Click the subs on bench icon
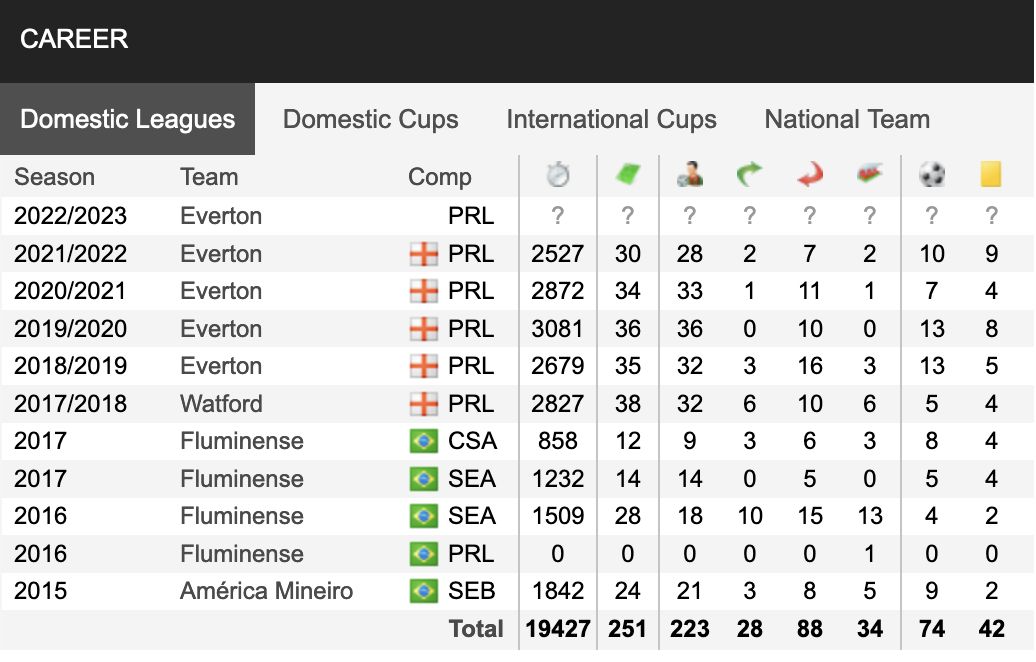Screen dimensions: 1036x662 (x=870, y=175)
